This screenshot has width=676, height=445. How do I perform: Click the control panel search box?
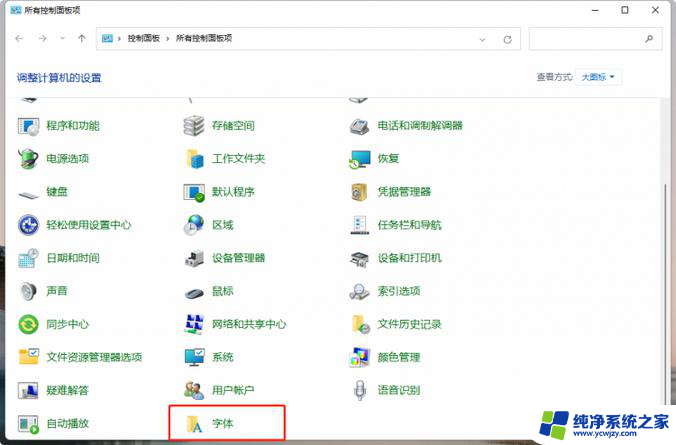point(595,39)
